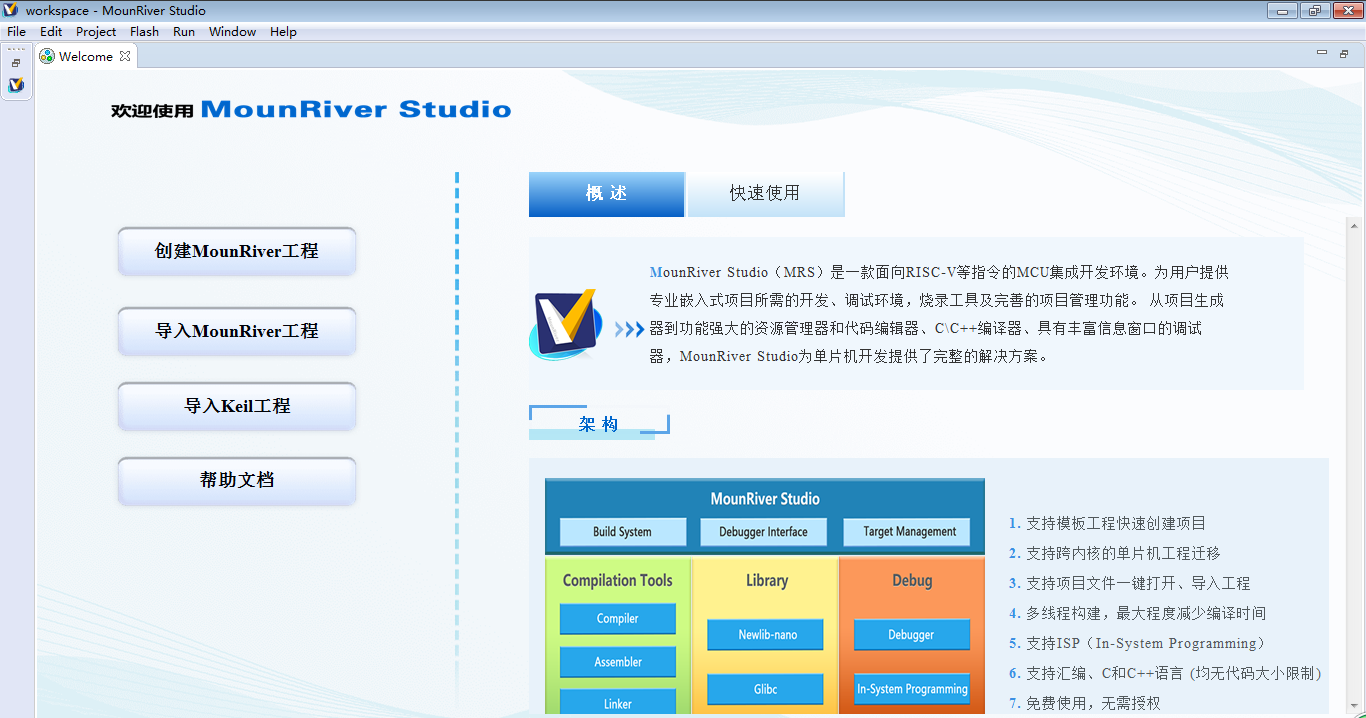The height and width of the screenshot is (718, 1366).
Task: Click the Newlib-nano block
Action: point(766,635)
